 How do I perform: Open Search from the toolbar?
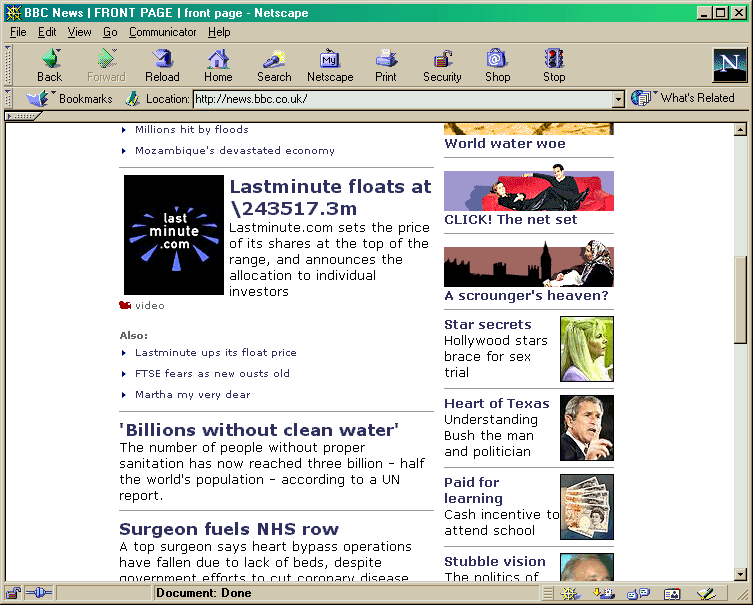(274, 66)
